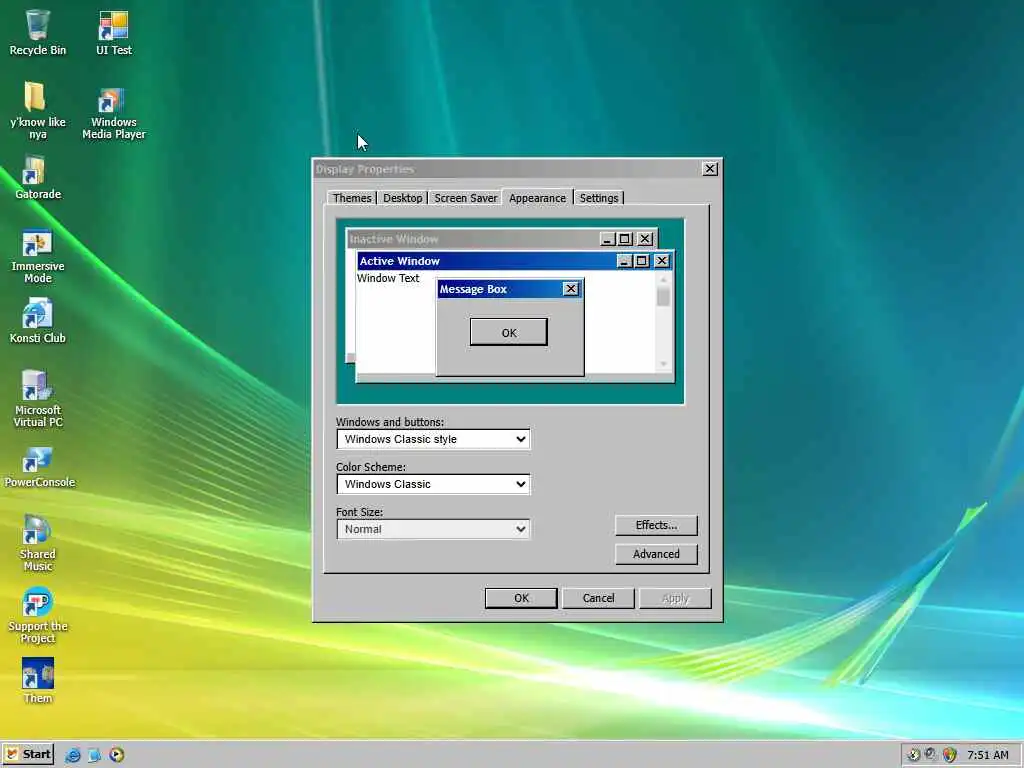Click the Advanced button

pyautogui.click(x=656, y=554)
